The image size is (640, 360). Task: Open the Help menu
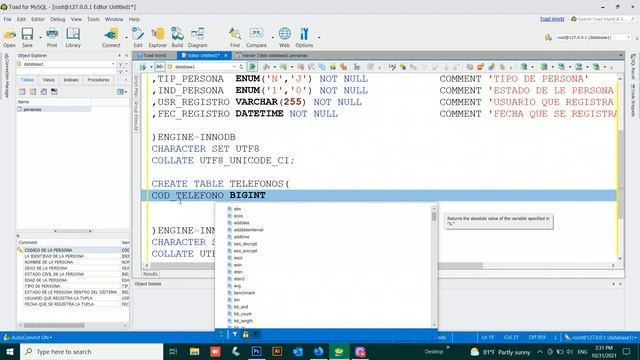134,19
